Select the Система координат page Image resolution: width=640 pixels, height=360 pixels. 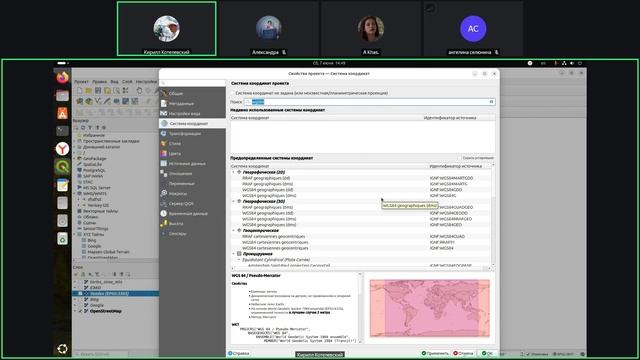pyautogui.click(x=192, y=123)
